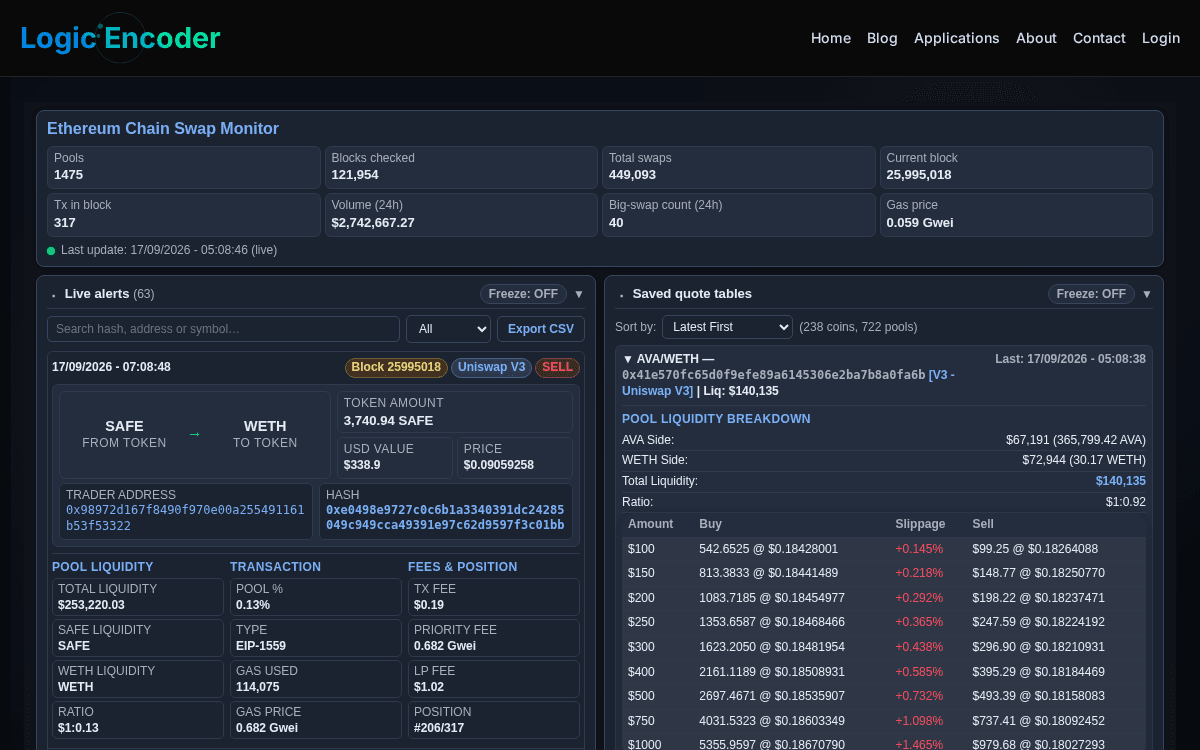Click the alert timestamp 17/09/2026 - 07:08:48

pyautogui.click(x=111, y=367)
